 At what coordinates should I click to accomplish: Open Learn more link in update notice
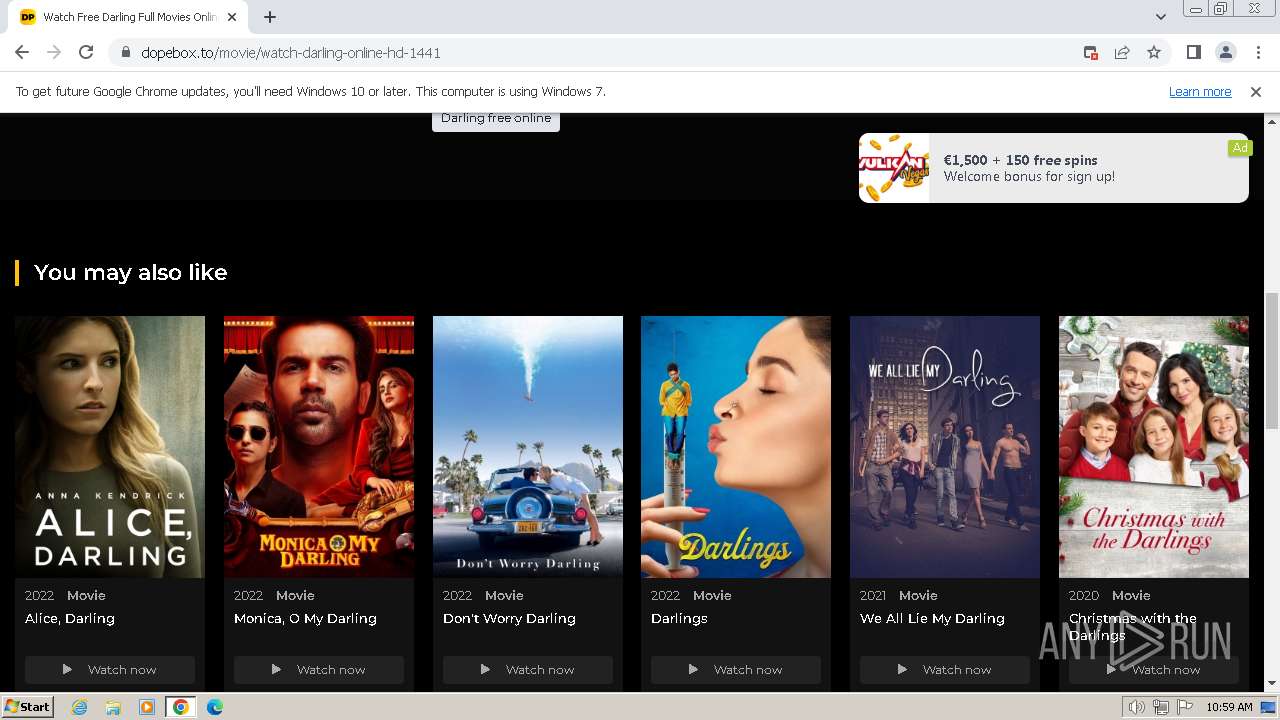pyautogui.click(x=1200, y=92)
